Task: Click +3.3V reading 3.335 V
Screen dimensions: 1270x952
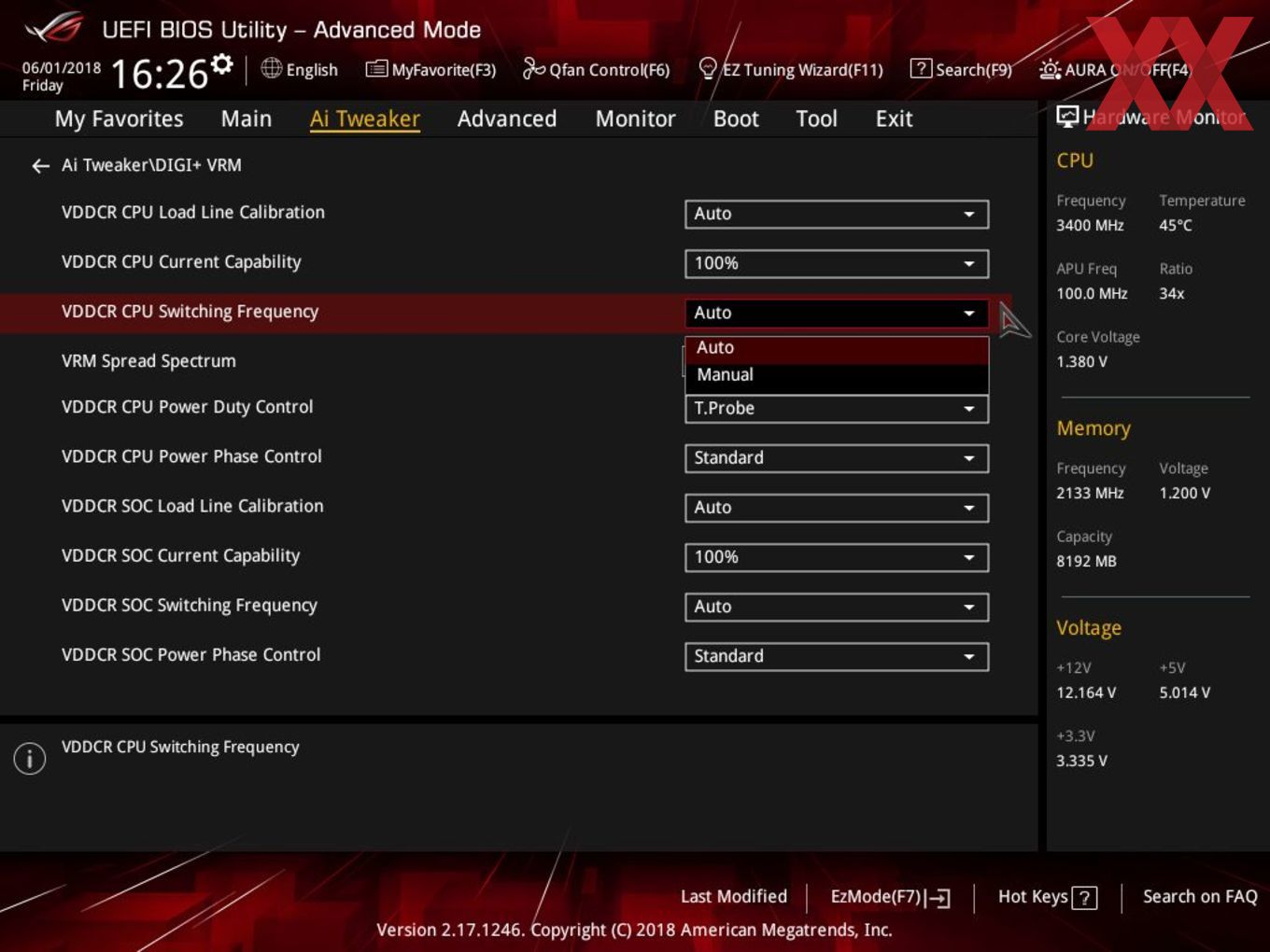Action: click(1081, 761)
